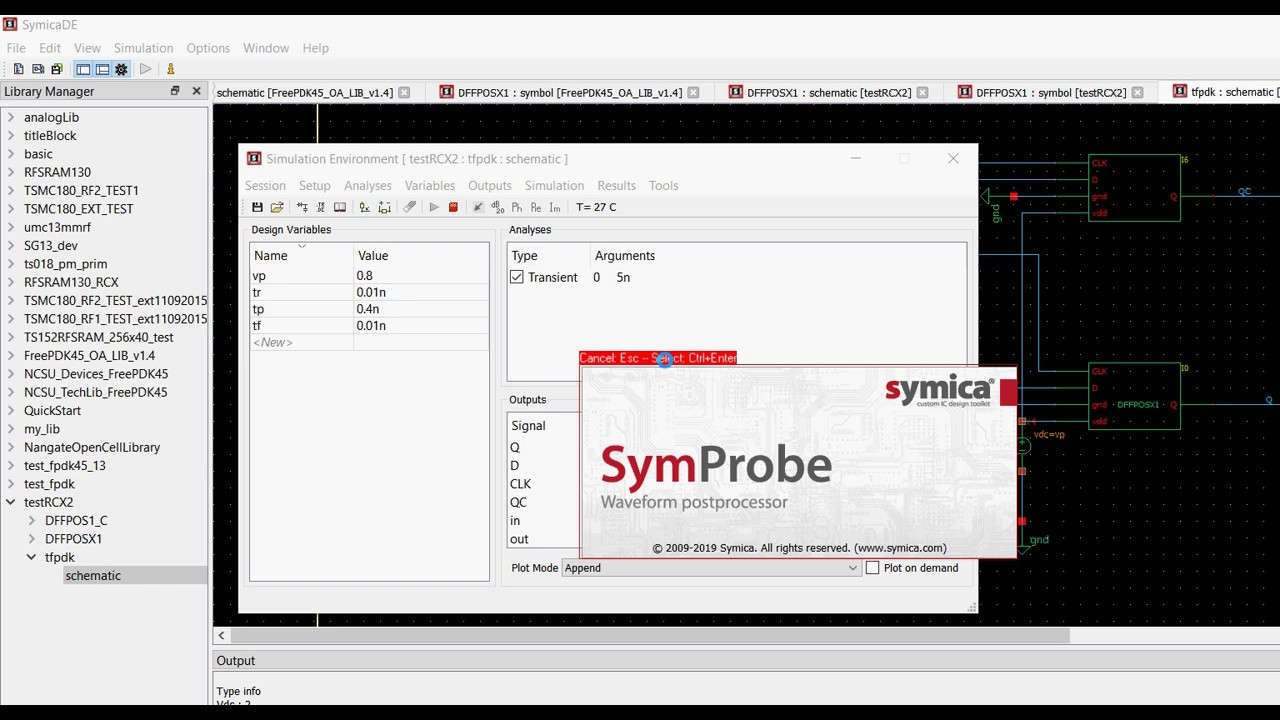The image size is (1280, 720).
Task: Click the gear icon in SymicaDE toolbar
Action: (x=121, y=69)
